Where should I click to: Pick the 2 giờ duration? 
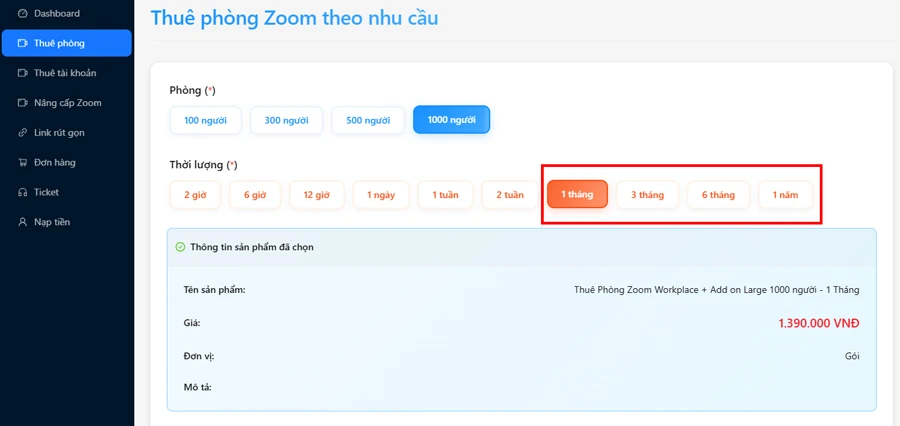195,195
